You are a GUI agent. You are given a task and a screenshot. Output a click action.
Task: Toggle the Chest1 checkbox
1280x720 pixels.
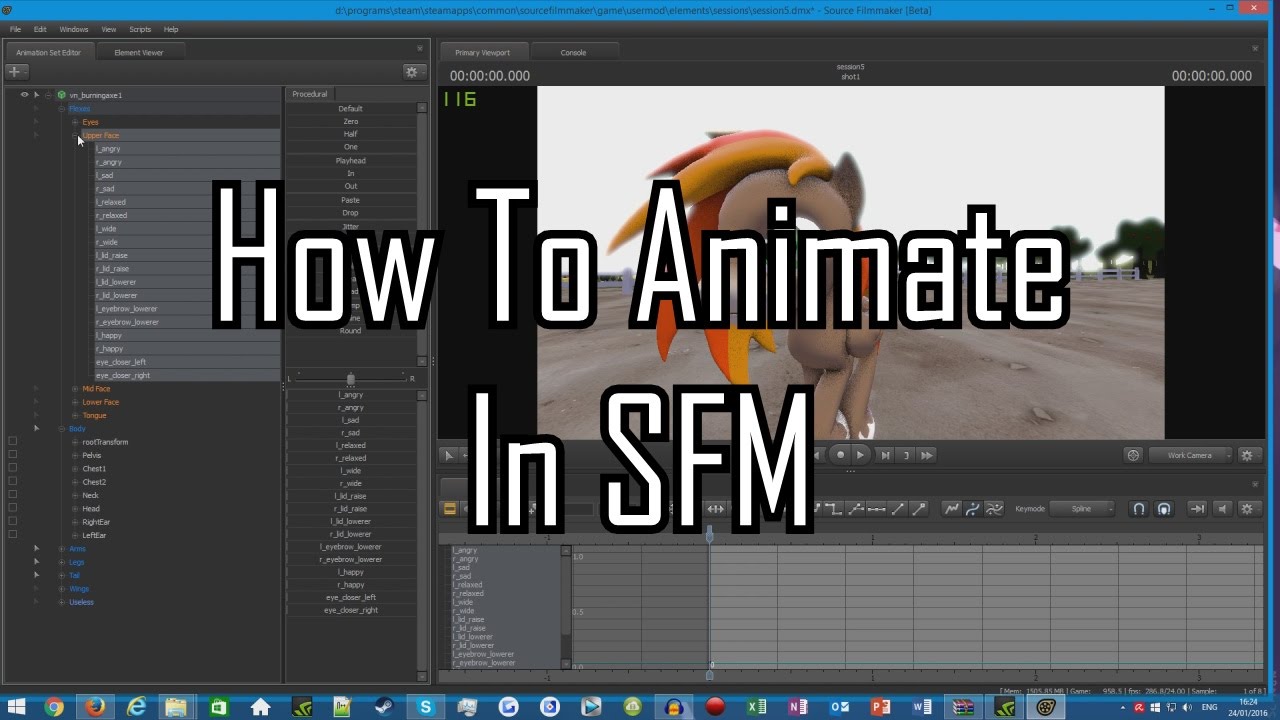tap(13, 468)
